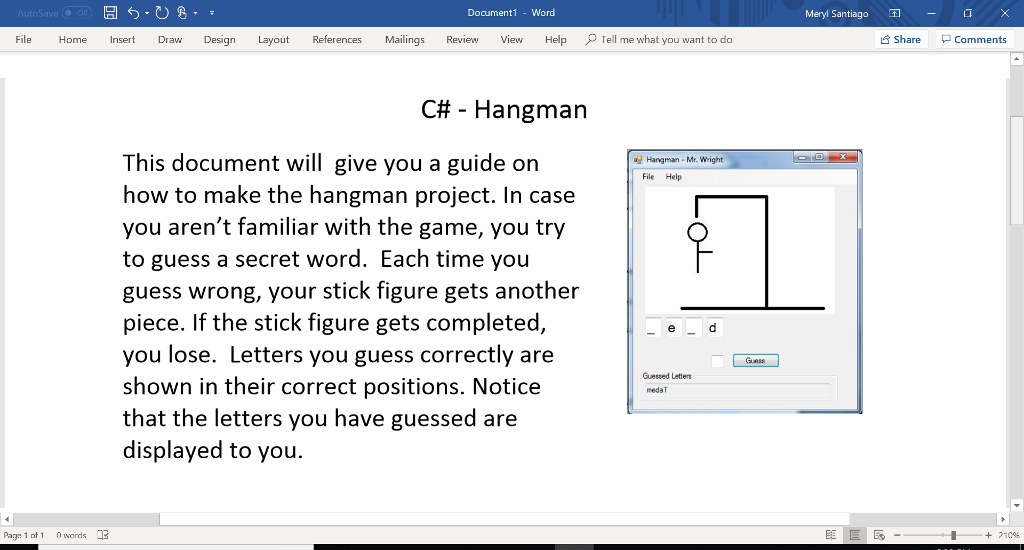Viewport: 1024px width, 550px height.
Task: Toggle the AutoSave switch
Action: coord(76,13)
